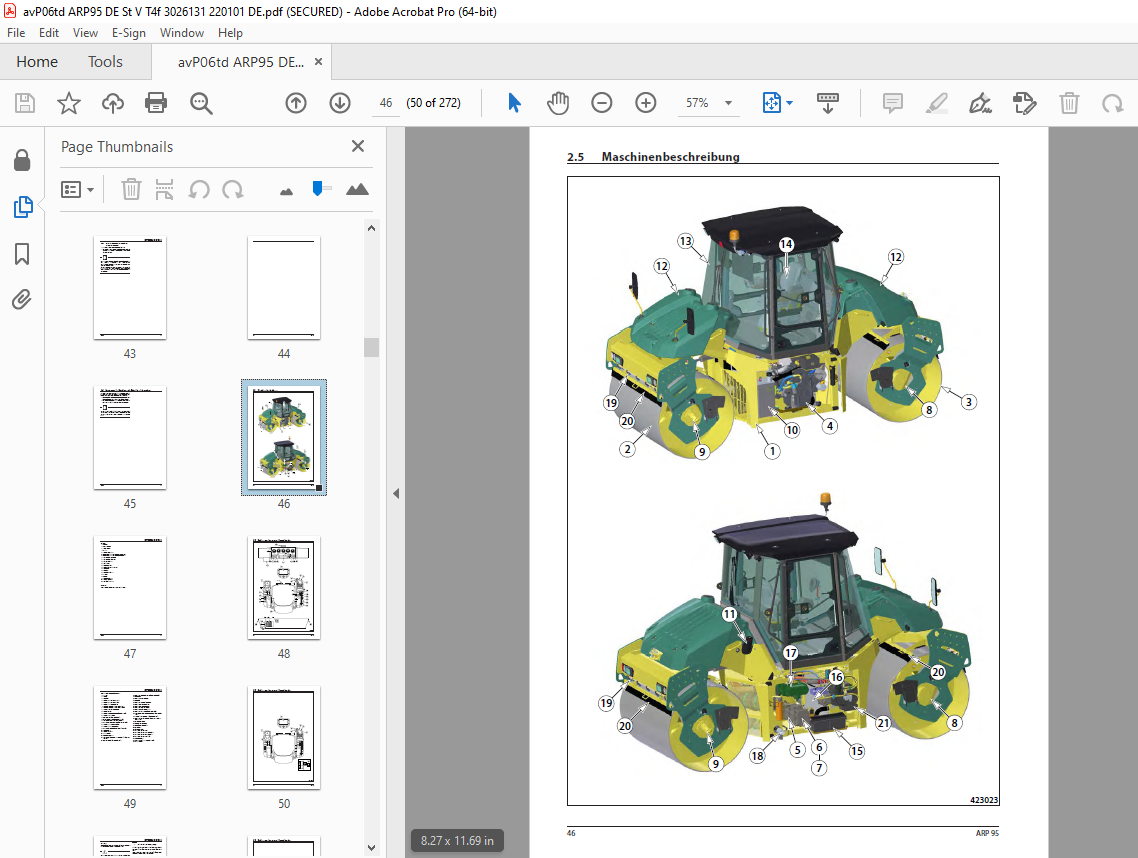Click the fit page scrolling icon
The image size is (1138, 858).
pos(771,103)
